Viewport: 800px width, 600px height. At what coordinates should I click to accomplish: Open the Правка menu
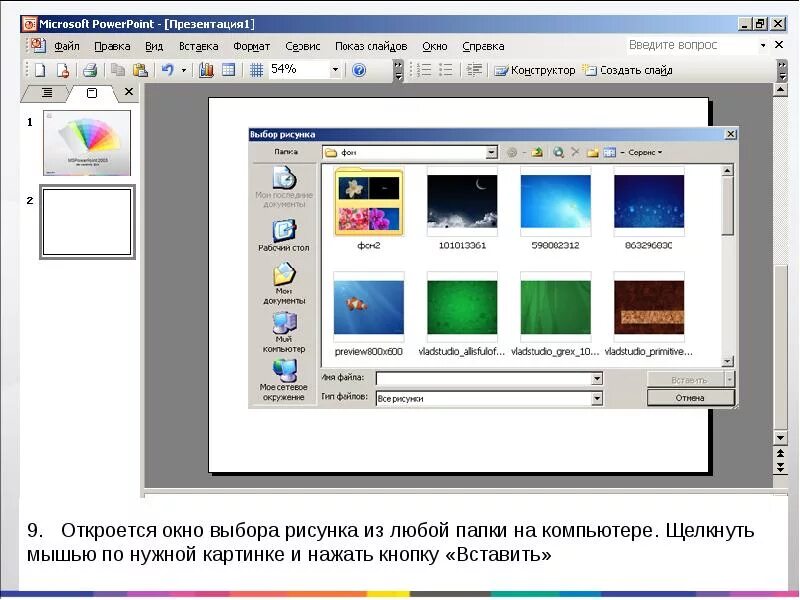112,46
